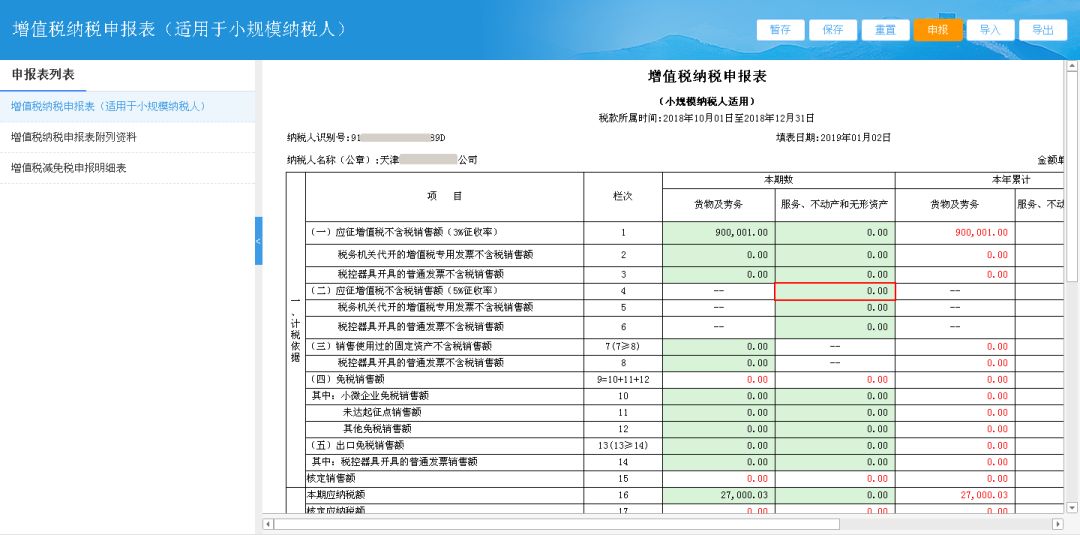Click row 2 服务、不动产 input field
1080x535 pixels.
(x=835, y=255)
